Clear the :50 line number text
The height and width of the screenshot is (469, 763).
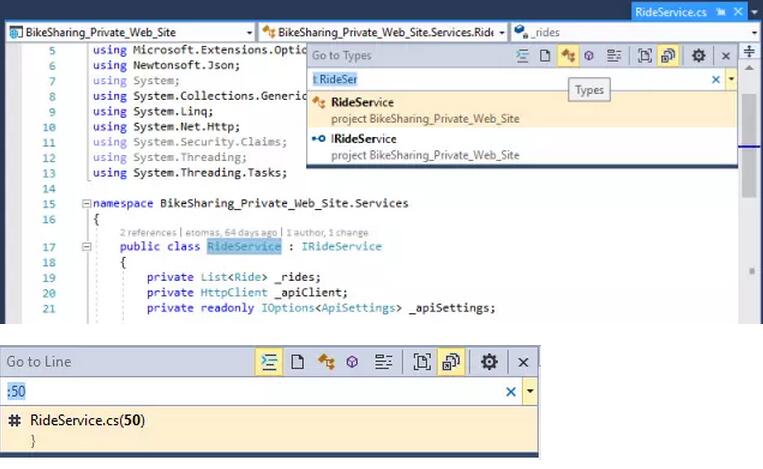pos(510,392)
